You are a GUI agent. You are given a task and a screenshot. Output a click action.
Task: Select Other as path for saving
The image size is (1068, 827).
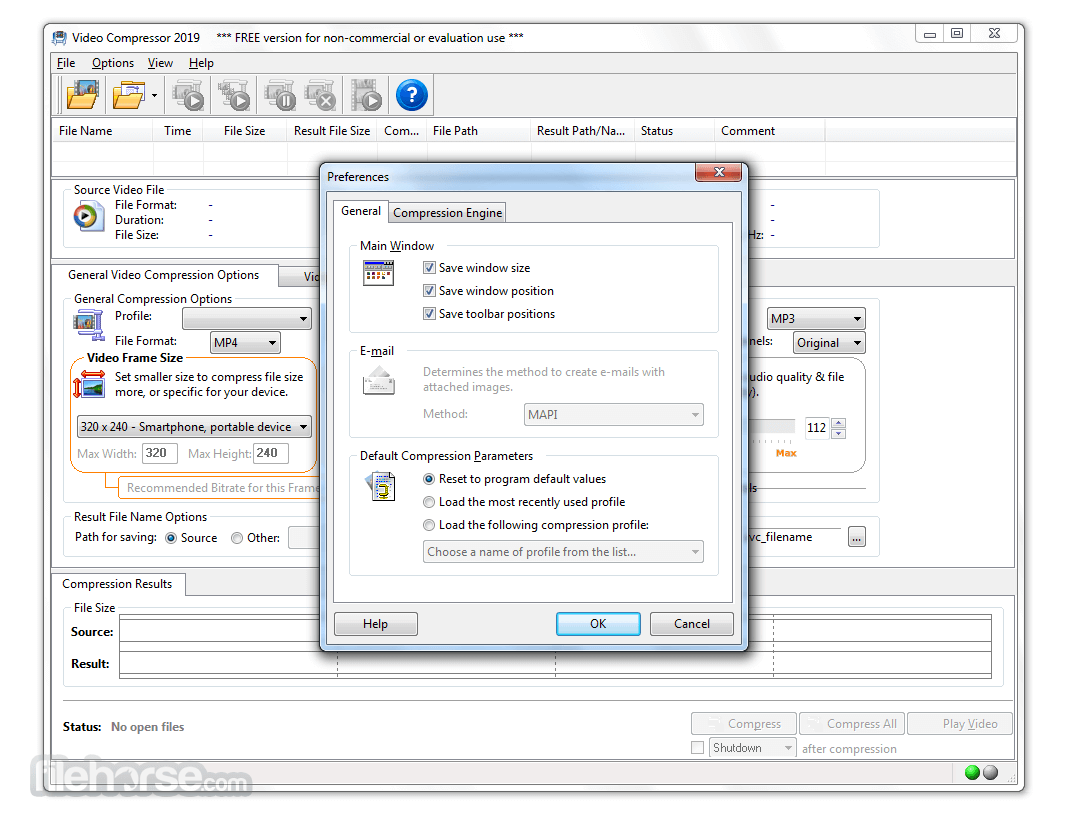[237, 538]
